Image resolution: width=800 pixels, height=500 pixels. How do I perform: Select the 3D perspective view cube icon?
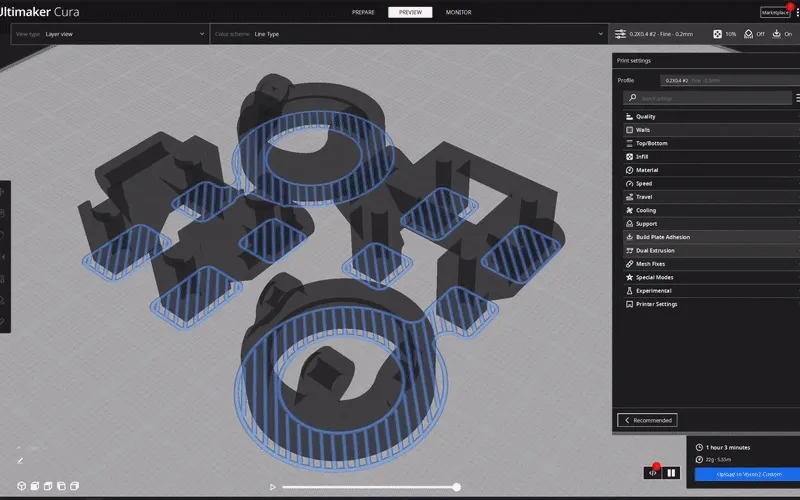tap(21, 486)
